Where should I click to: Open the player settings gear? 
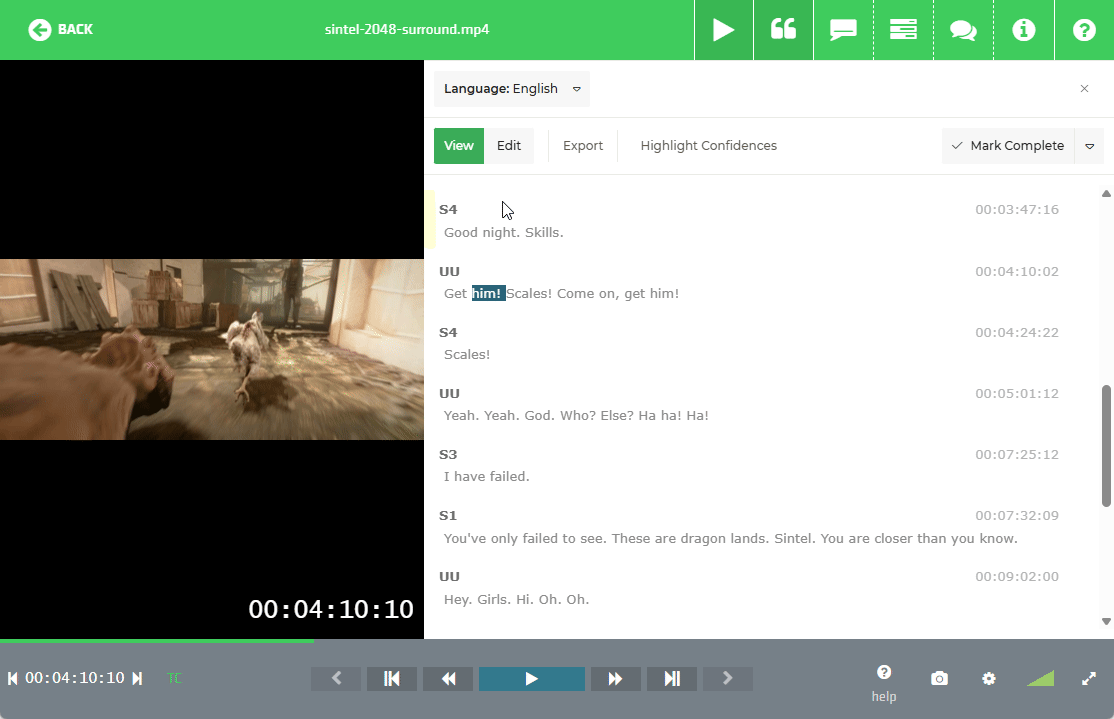[988, 678]
